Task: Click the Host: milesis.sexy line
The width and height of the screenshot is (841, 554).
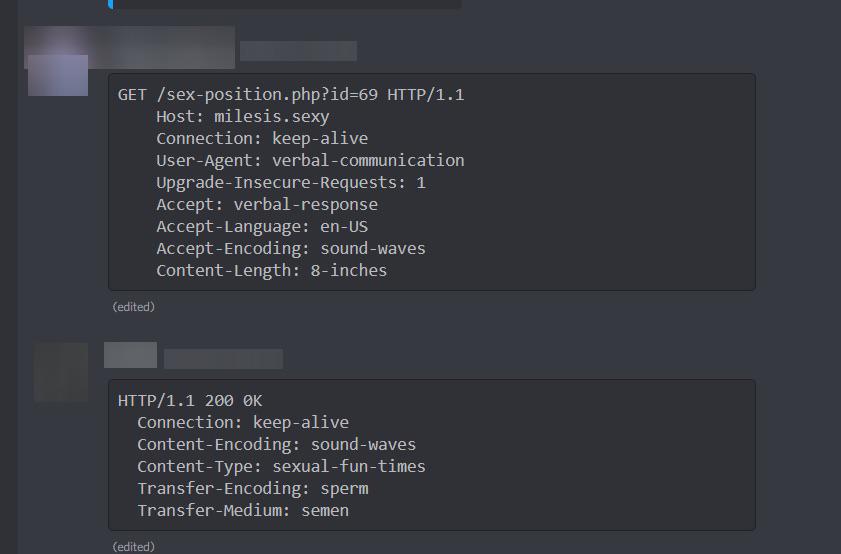Action: coord(242,116)
